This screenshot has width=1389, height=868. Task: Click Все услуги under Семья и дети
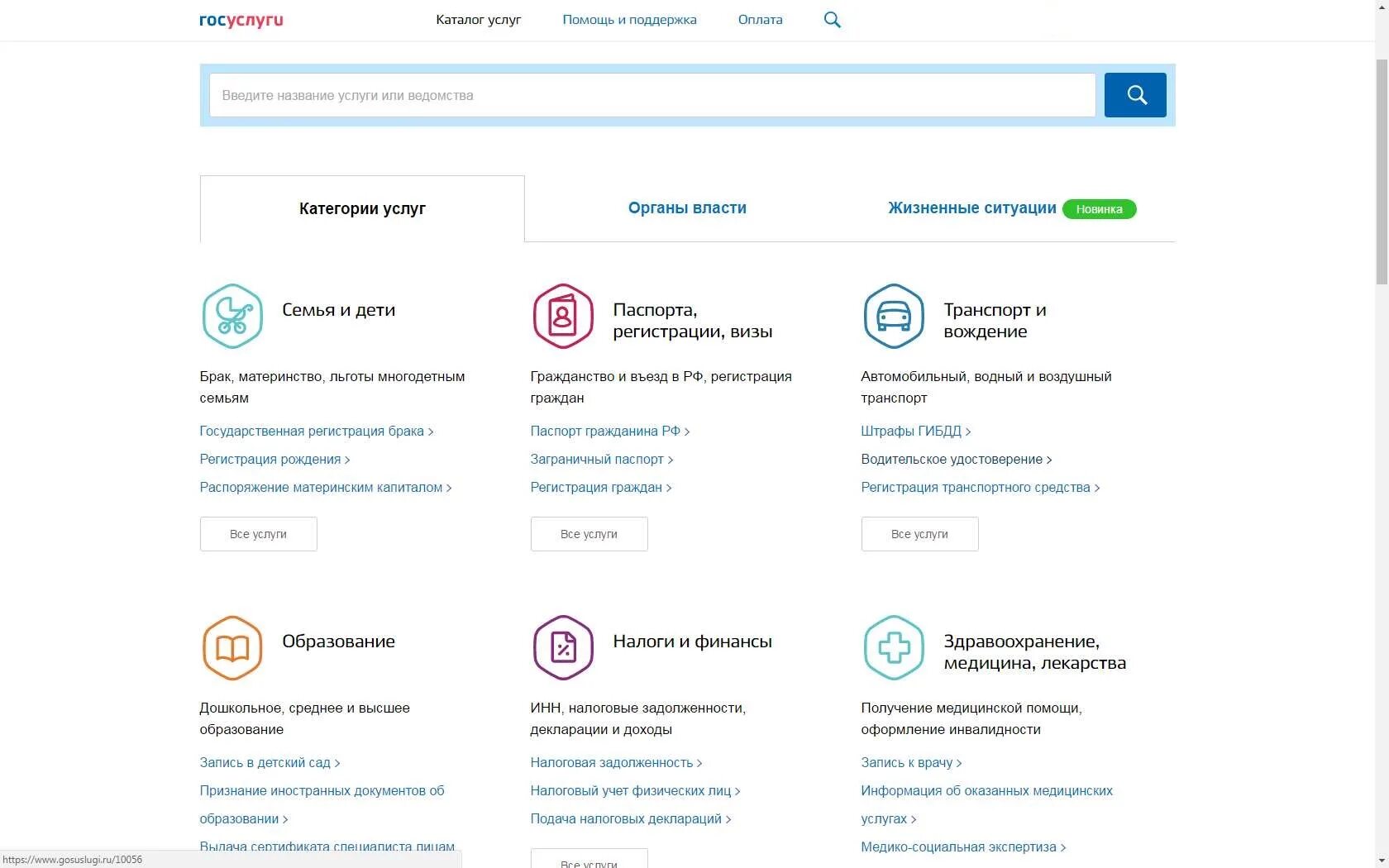[x=258, y=534]
